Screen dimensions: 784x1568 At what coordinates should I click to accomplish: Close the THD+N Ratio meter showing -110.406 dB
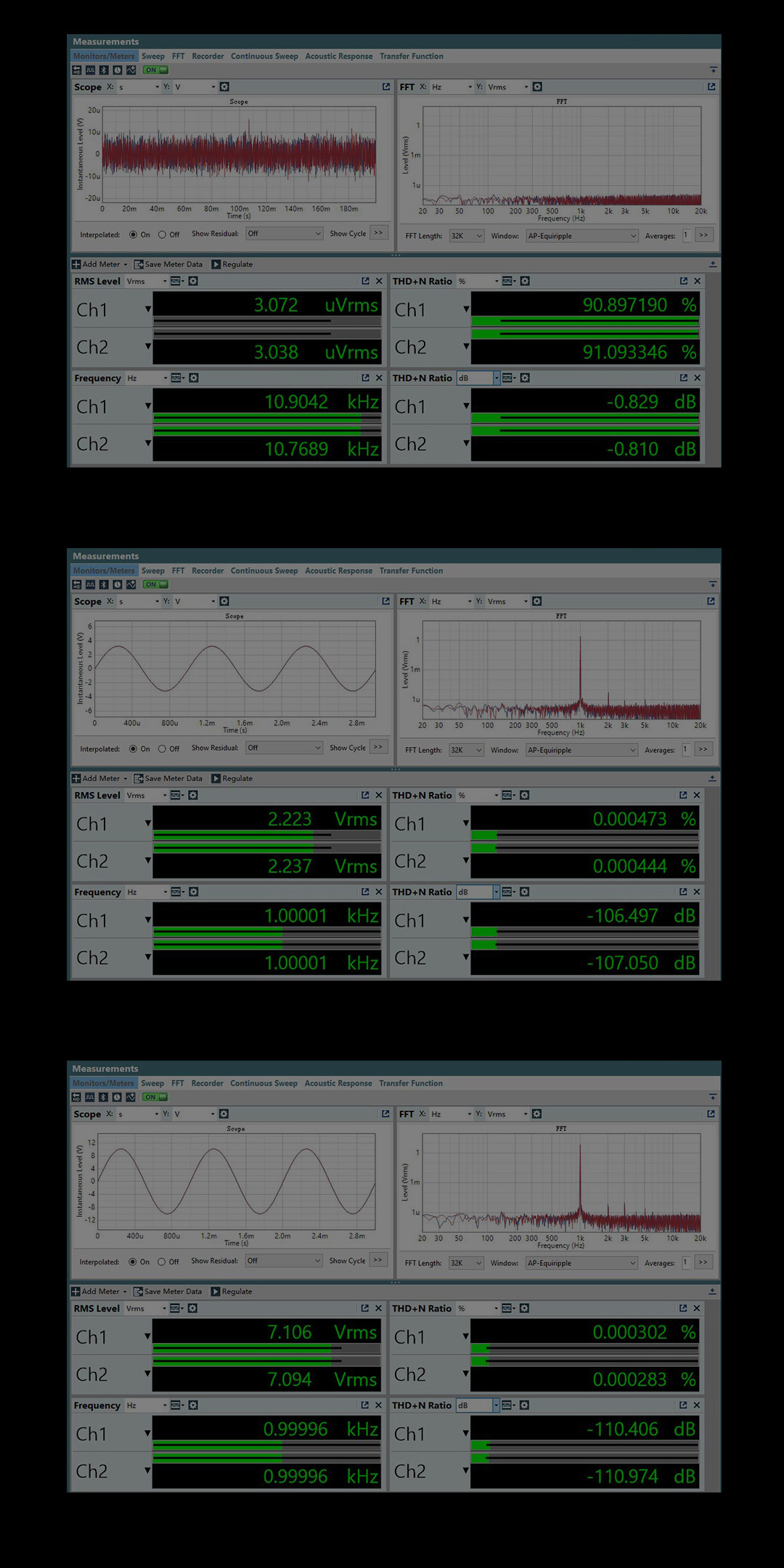pyautogui.click(x=696, y=1405)
